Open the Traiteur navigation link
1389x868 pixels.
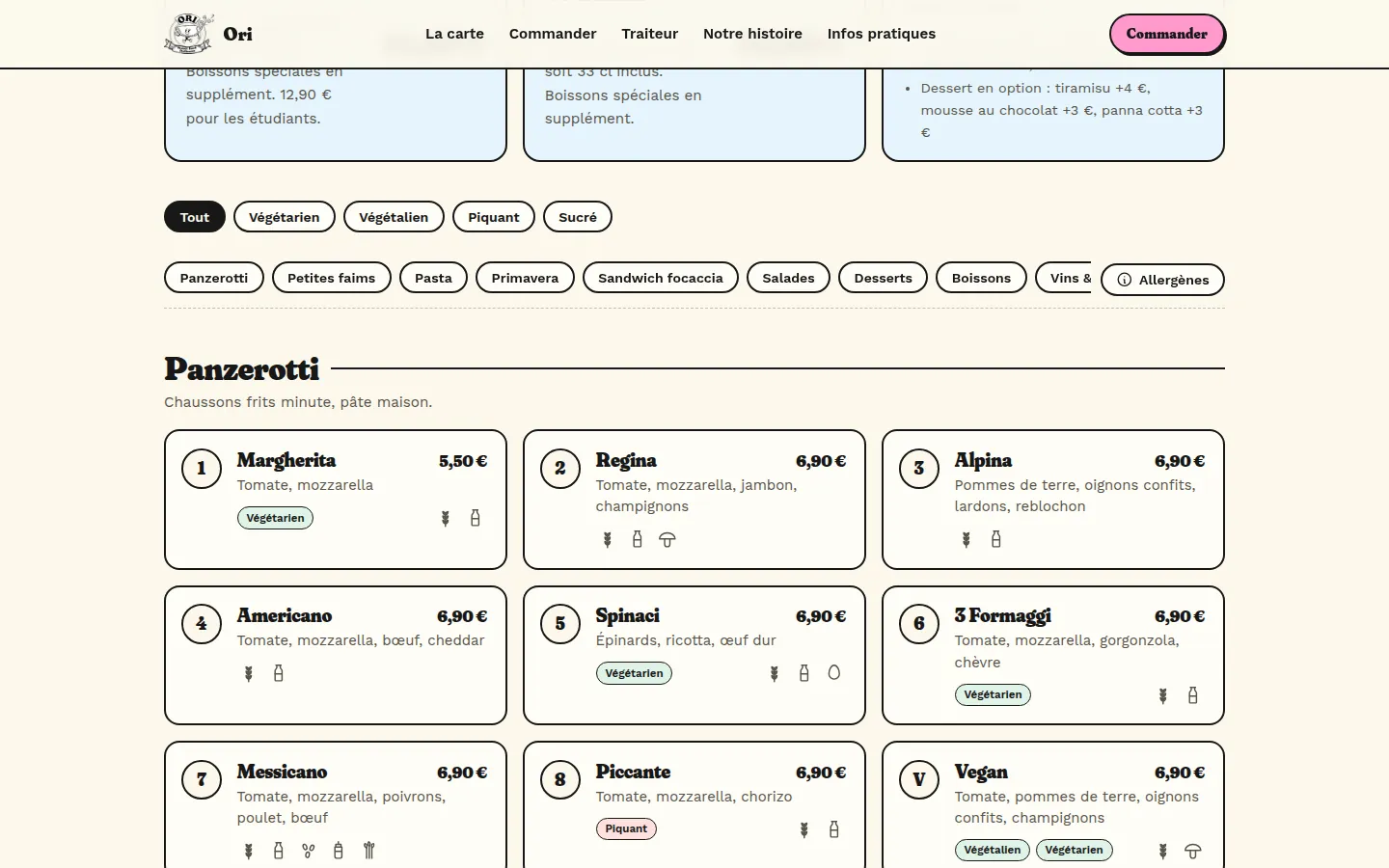[650, 34]
